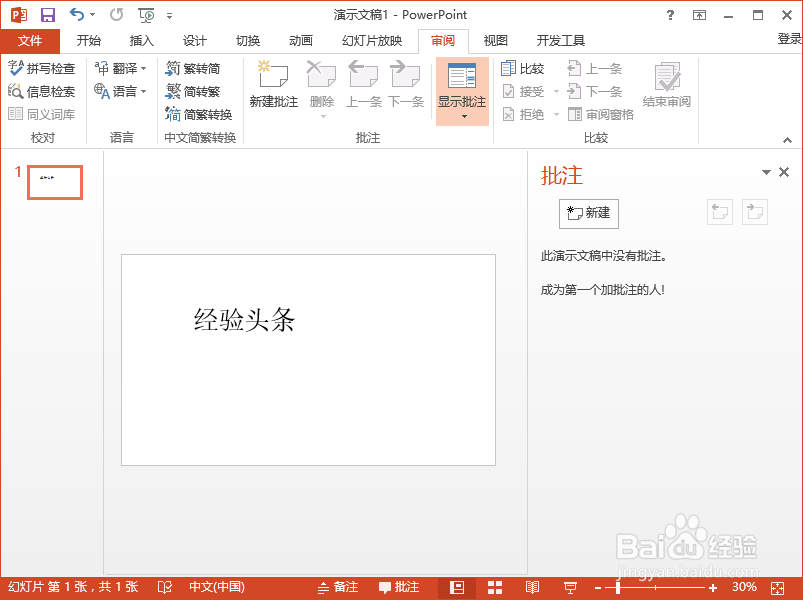切换到阅读视图模式
Screen dimensions: 803x600
pyautogui.click(x=532, y=587)
